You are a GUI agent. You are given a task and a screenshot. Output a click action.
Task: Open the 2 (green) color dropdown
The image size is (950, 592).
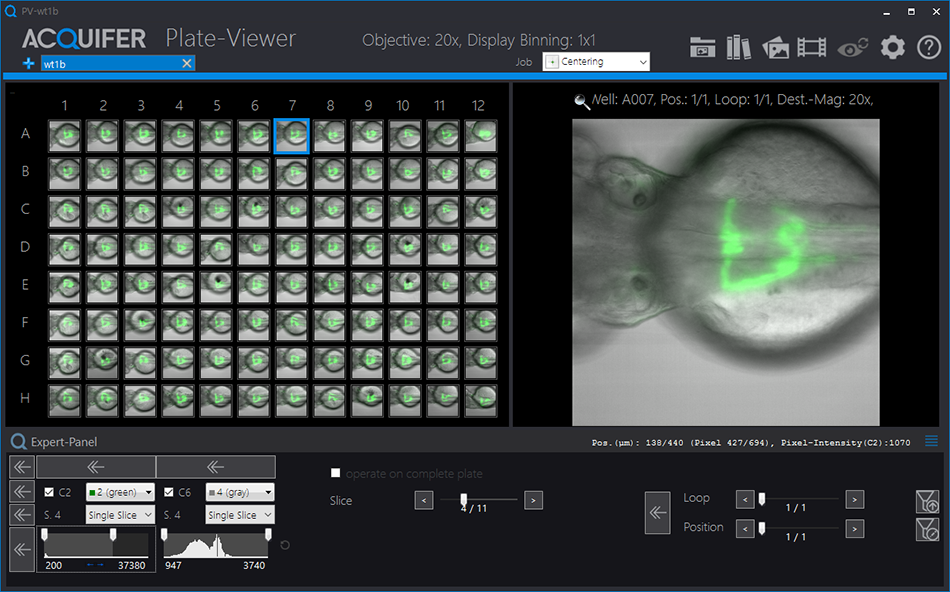pyautogui.click(x=120, y=492)
